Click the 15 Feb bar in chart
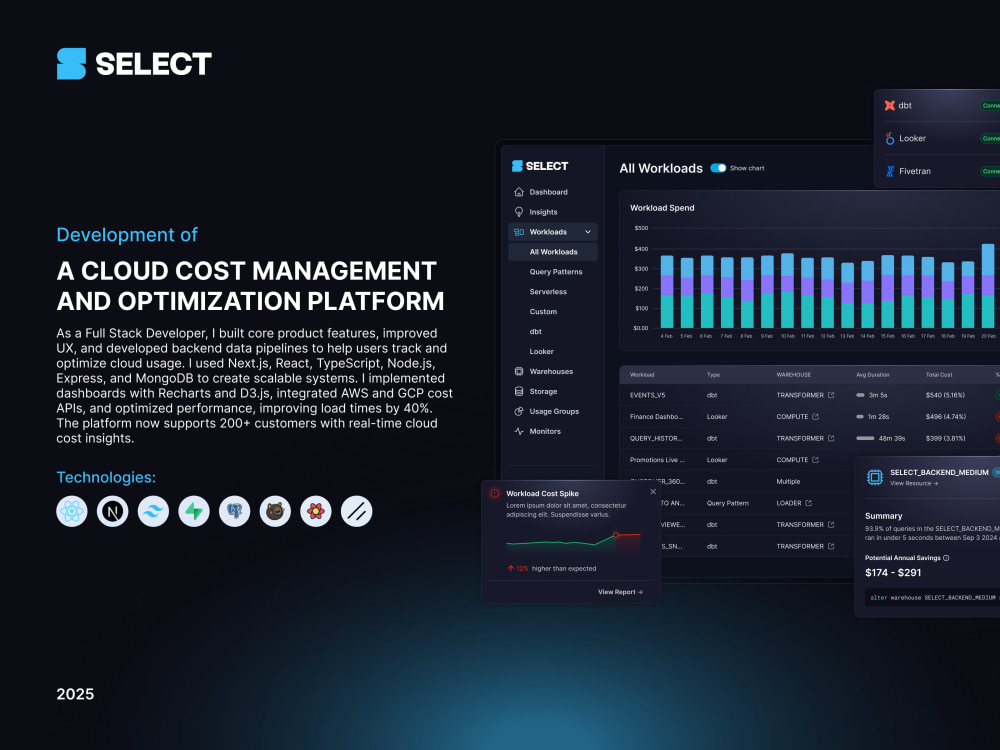This screenshot has width=1000, height=750. click(888, 291)
